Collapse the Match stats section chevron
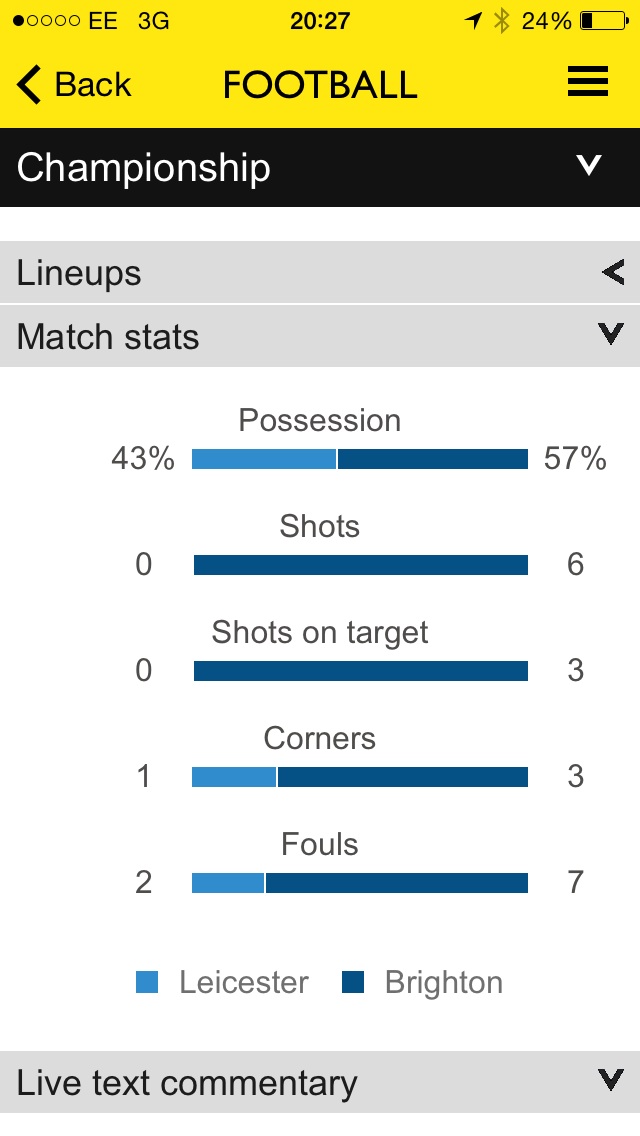The height and width of the screenshot is (1136, 640). [611, 334]
